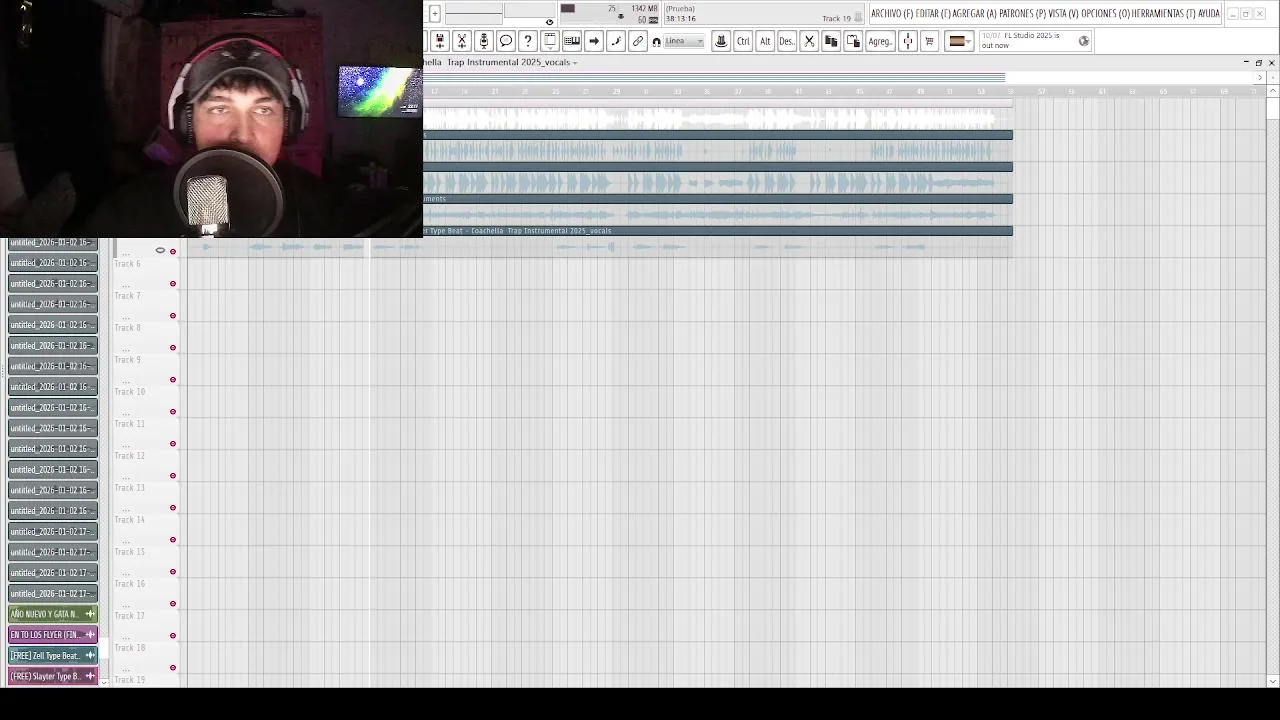Click the Track 9 label
The height and width of the screenshot is (720, 1280).
click(x=127, y=360)
